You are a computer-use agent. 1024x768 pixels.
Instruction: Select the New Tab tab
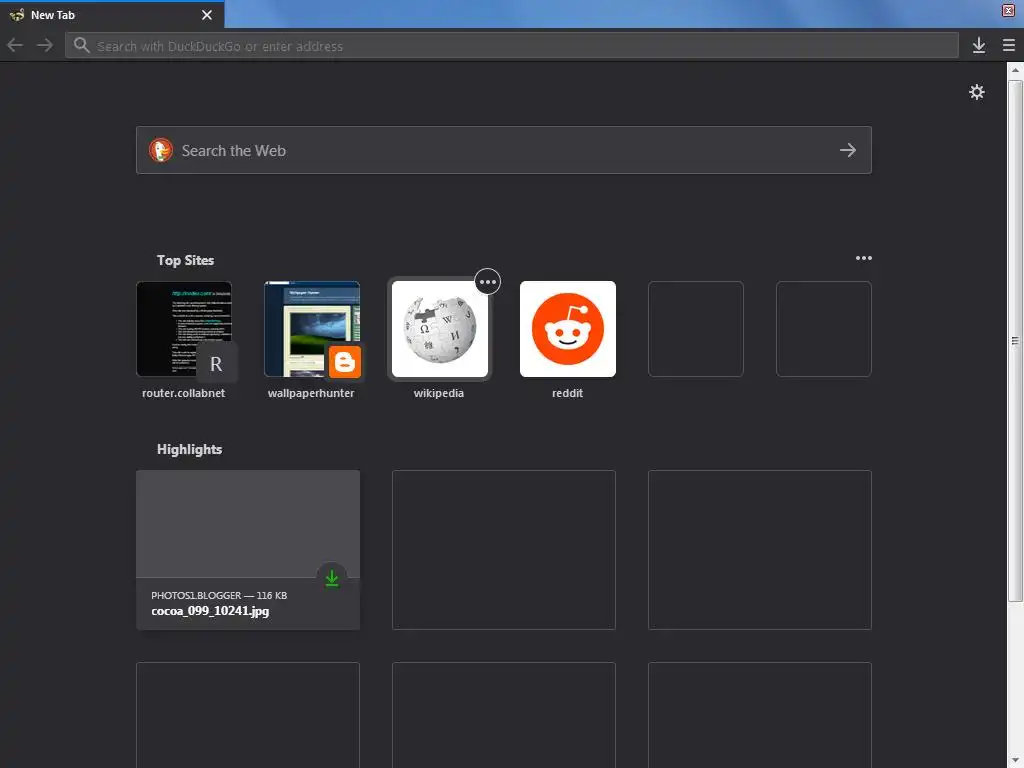click(x=112, y=14)
